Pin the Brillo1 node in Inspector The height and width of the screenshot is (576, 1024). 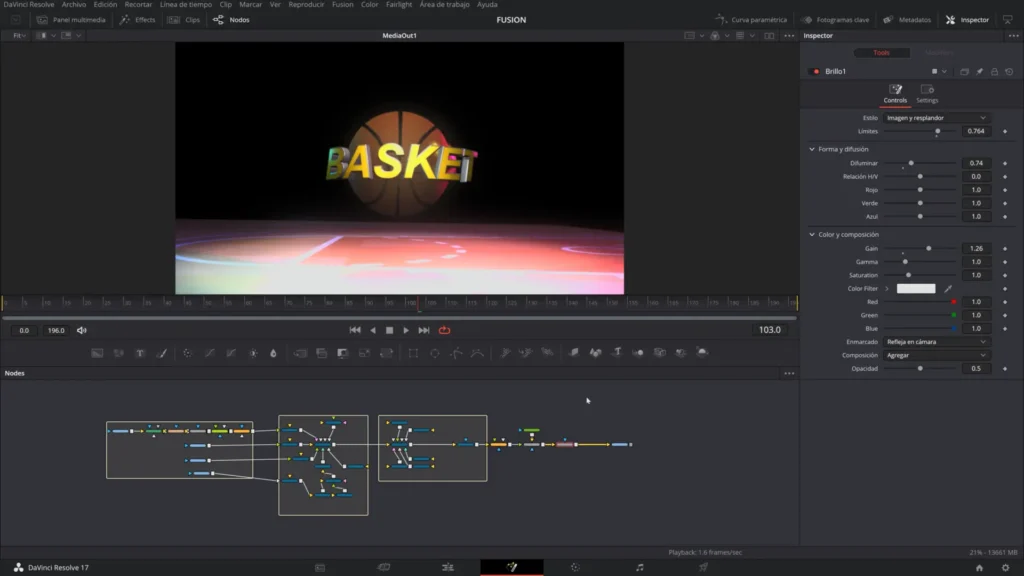pos(979,72)
